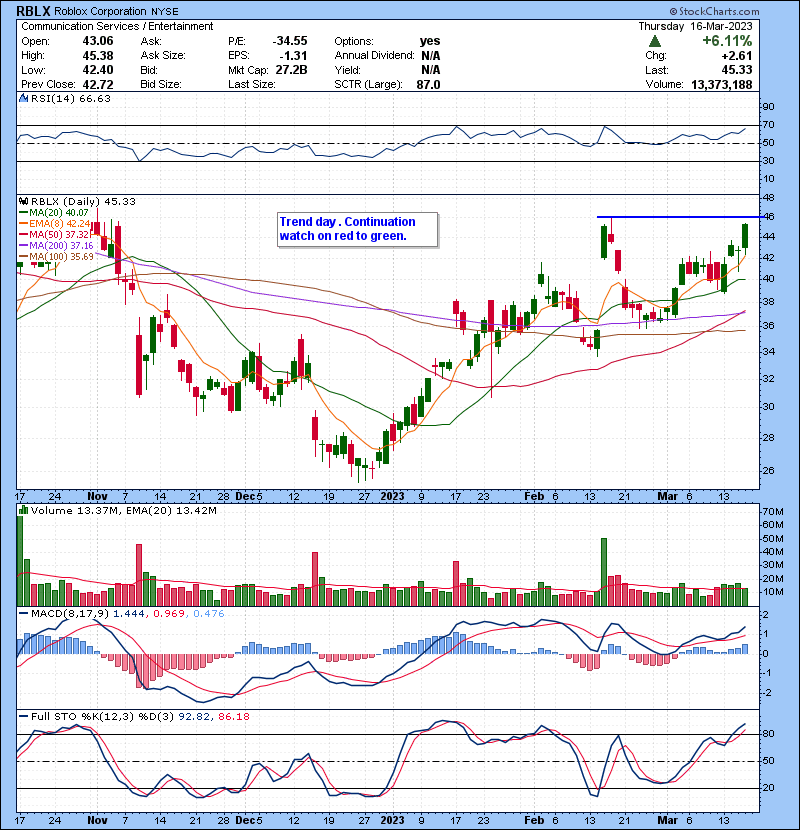800x830 pixels.
Task: Click the 70M volume axis label
Action: (772, 512)
